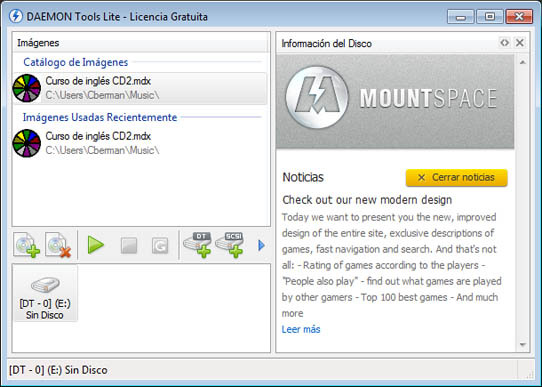The image size is (542, 387).
Task: Click the Información del Disco panel title
Action: point(327,44)
